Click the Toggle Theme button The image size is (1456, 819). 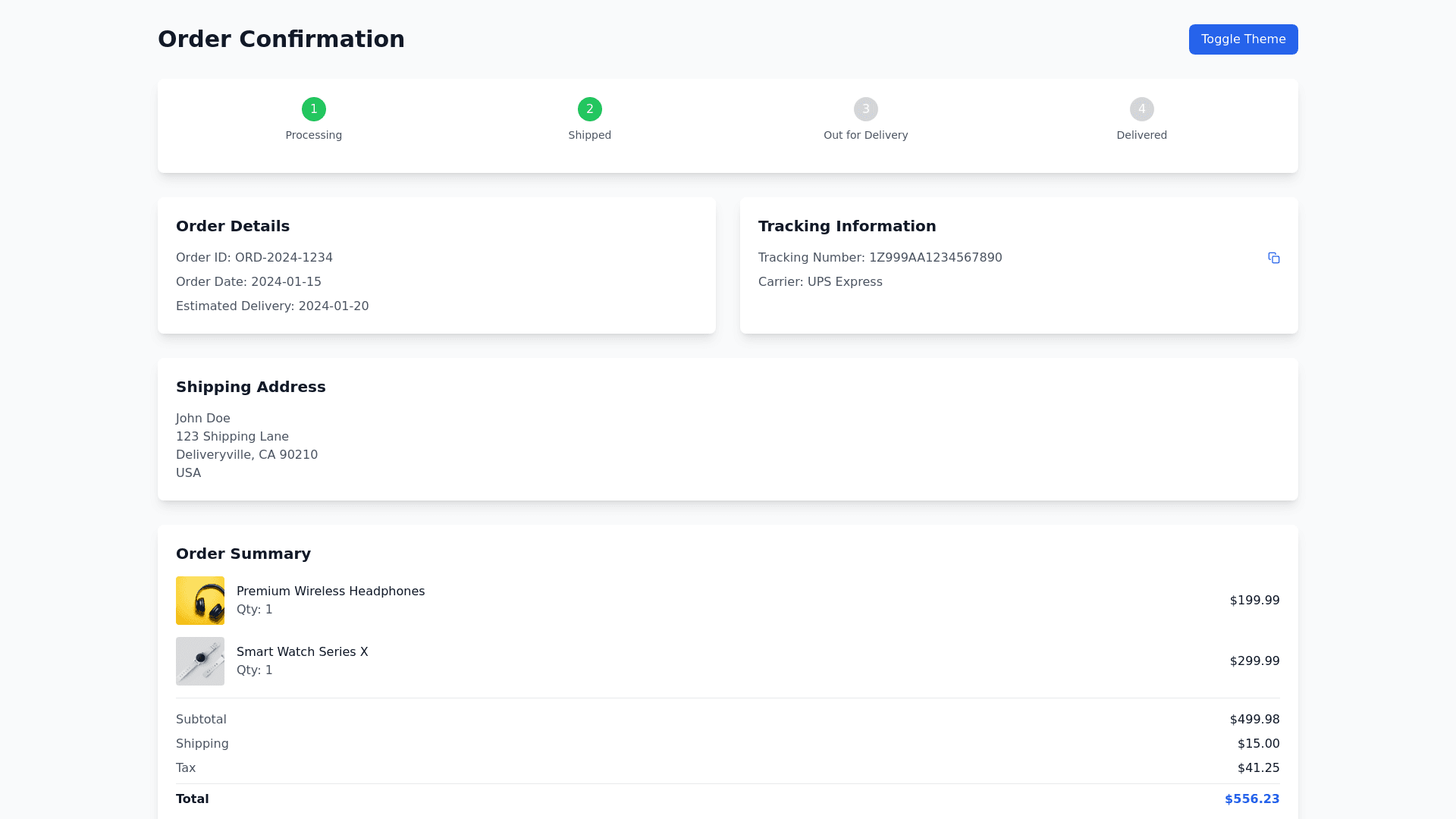1243,39
